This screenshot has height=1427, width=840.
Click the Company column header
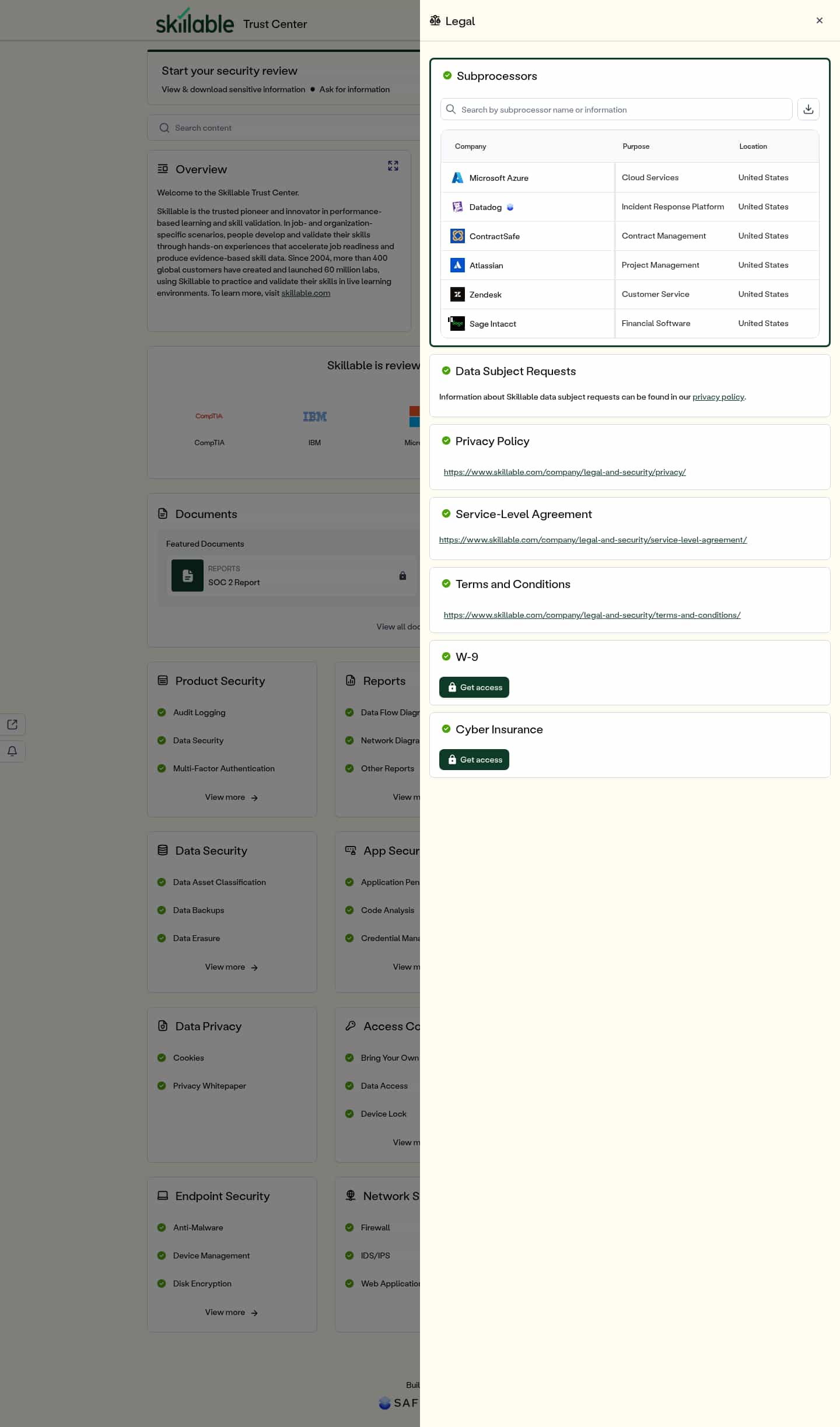tap(470, 146)
